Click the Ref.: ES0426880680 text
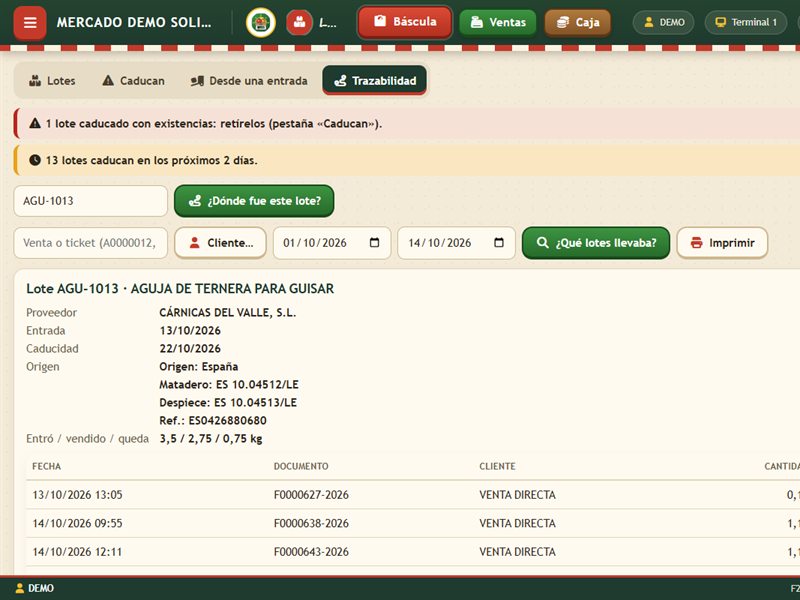Viewport: 800px width, 600px height. [213, 420]
